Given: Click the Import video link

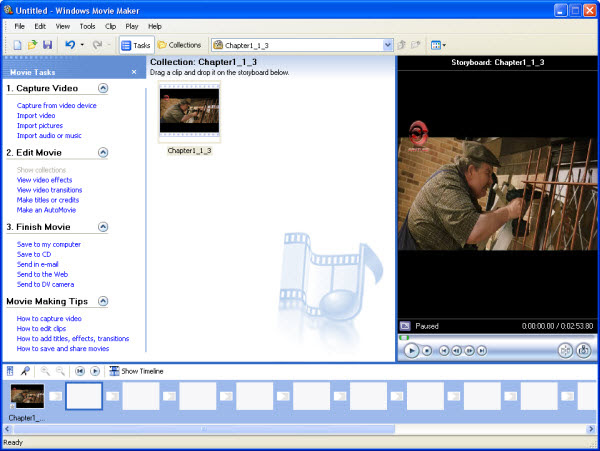Looking at the screenshot, I should tap(36, 116).
